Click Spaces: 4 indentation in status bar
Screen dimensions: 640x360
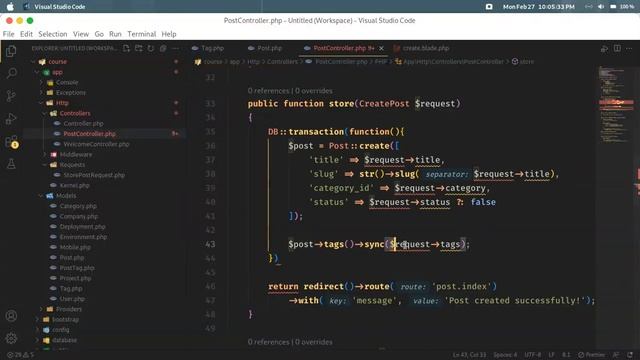[x=505, y=355]
